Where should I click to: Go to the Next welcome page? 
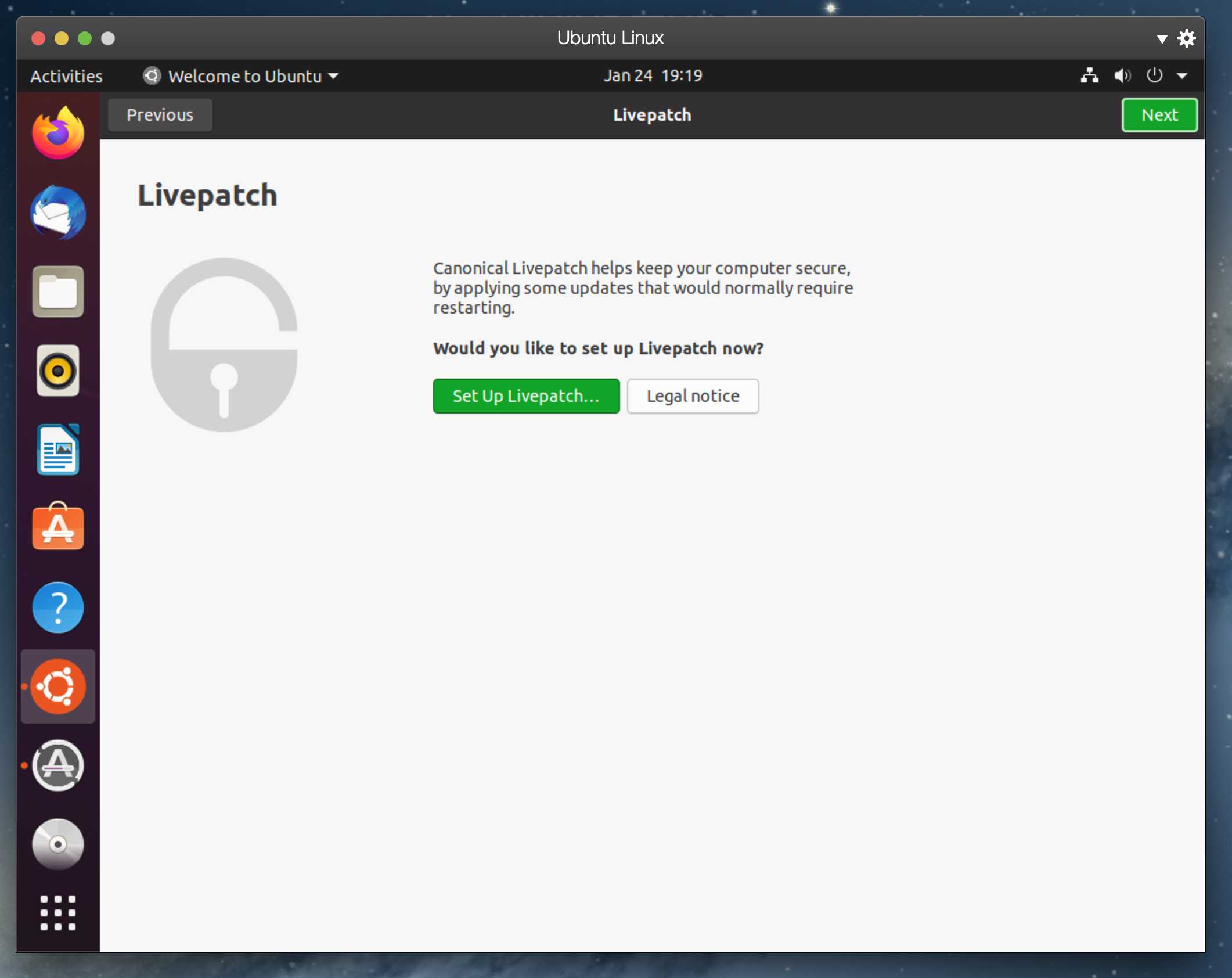pyautogui.click(x=1159, y=115)
